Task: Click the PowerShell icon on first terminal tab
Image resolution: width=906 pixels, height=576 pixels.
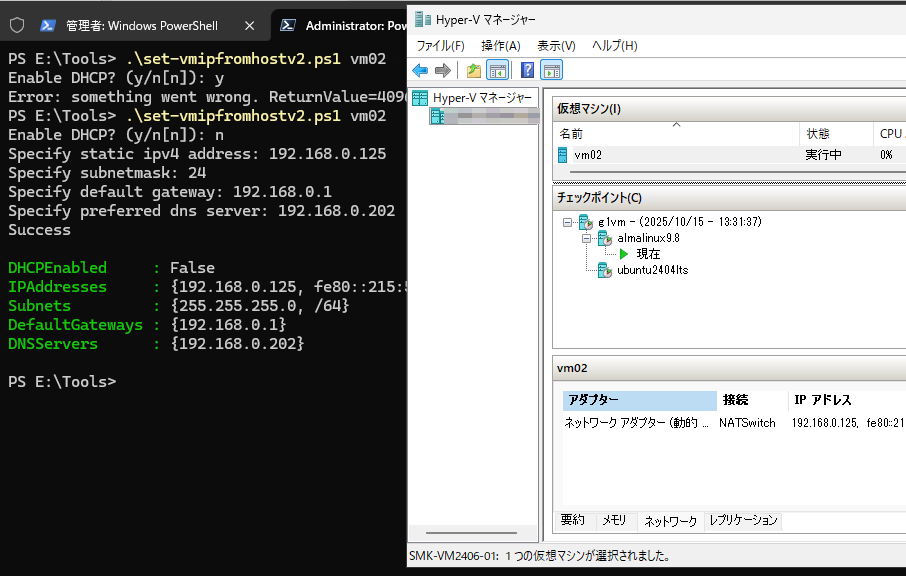Action: click(x=48, y=25)
